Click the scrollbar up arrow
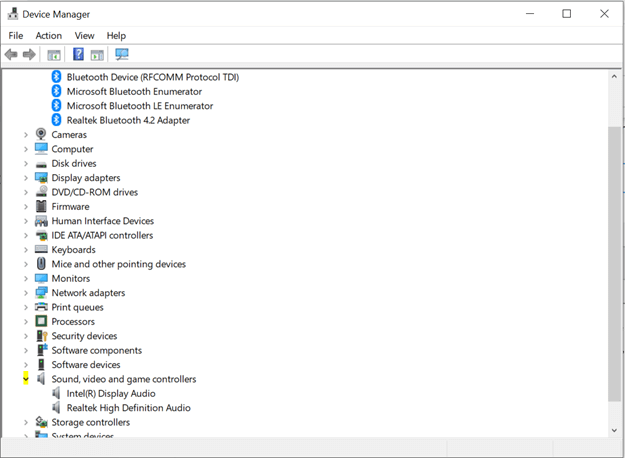625x458 pixels. tap(614, 77)
